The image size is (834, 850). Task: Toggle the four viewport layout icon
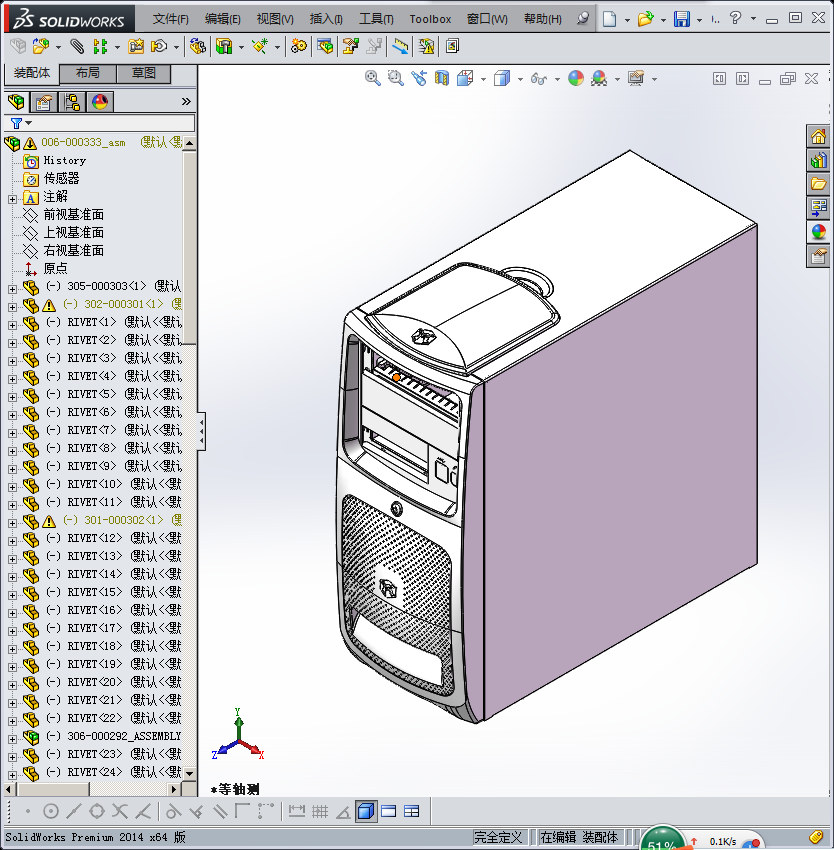(412, 811)
